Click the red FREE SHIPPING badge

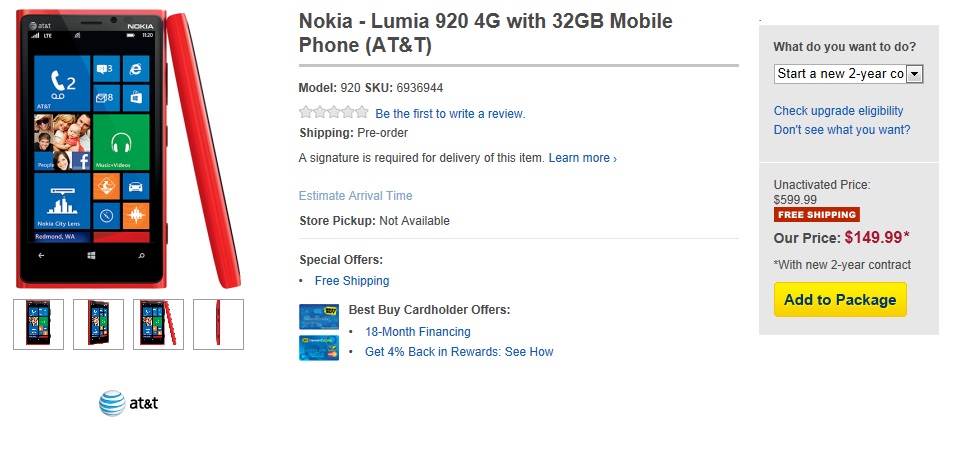tap(816, 214)
